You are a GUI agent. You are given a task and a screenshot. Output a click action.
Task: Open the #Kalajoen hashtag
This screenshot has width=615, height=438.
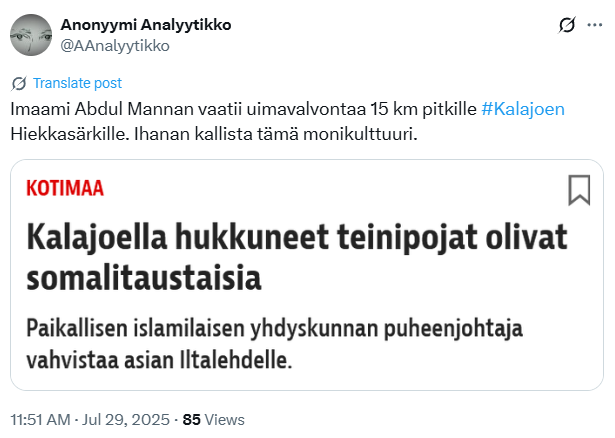tap(537, 107)
